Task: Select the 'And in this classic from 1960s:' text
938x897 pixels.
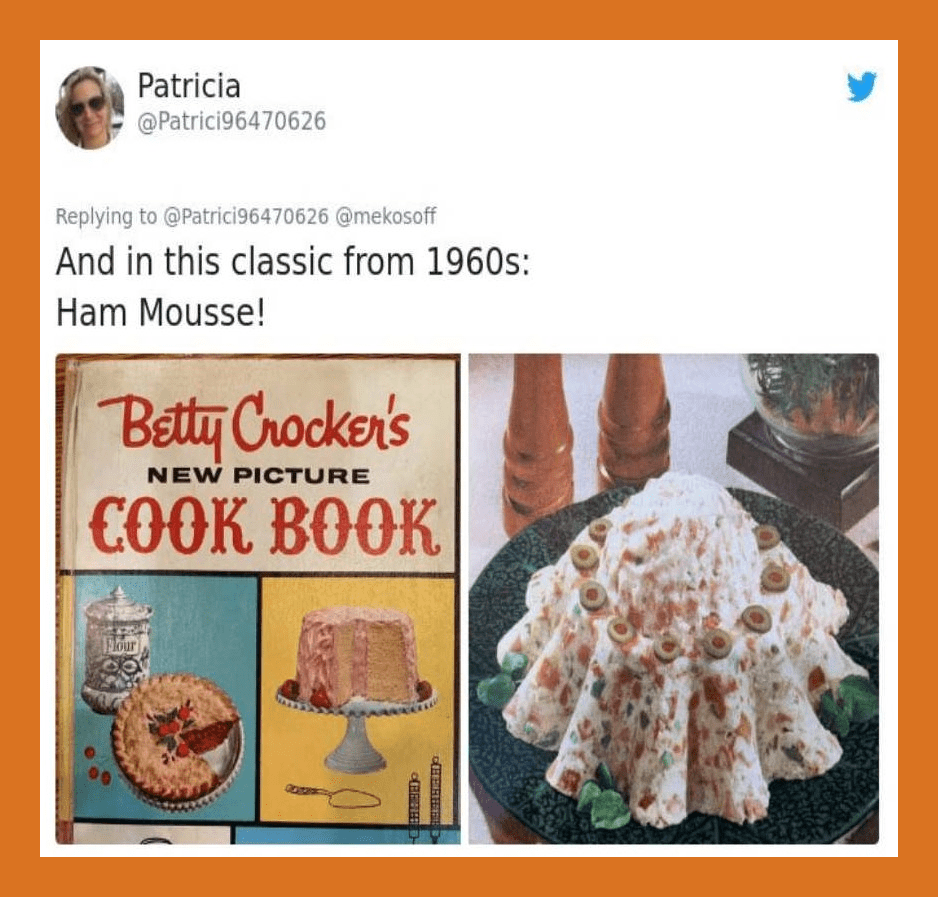Action: [293, 262]
